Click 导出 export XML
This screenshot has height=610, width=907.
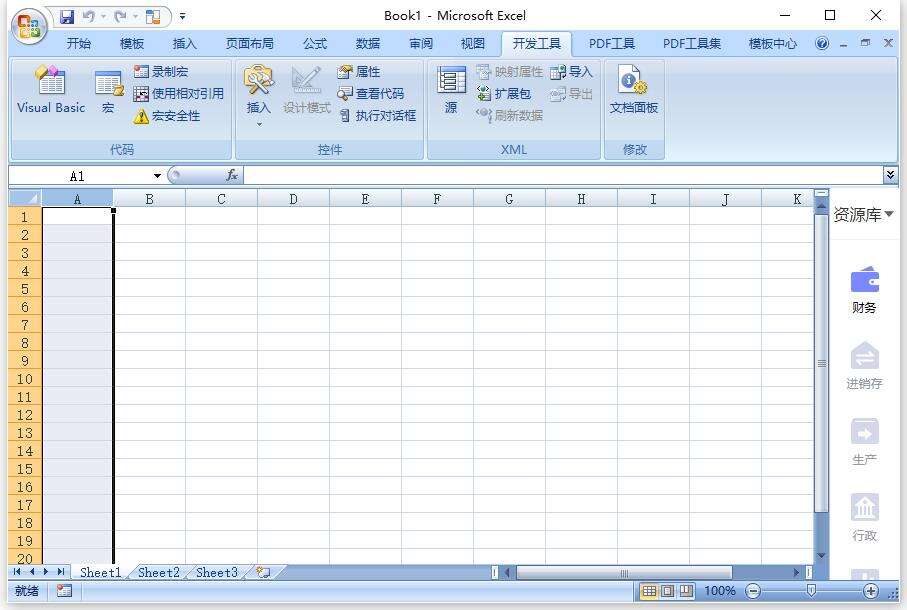(x=572, y=94)
